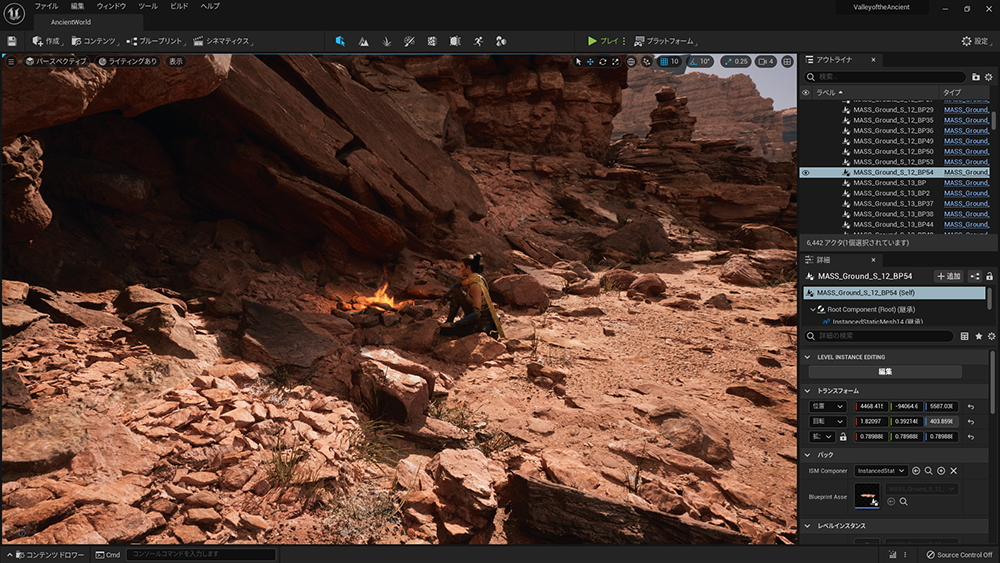Screen dimensions: 1000x563
Task: Open the Platforms (プラットフォーム) dropdown
Action: coord(665,41)
